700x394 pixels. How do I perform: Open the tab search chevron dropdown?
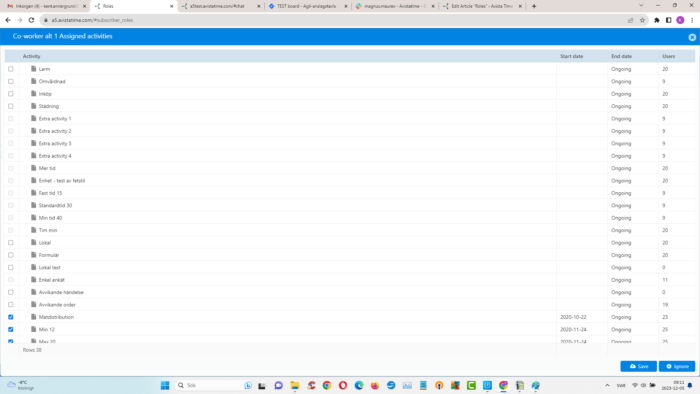(641, 6)
